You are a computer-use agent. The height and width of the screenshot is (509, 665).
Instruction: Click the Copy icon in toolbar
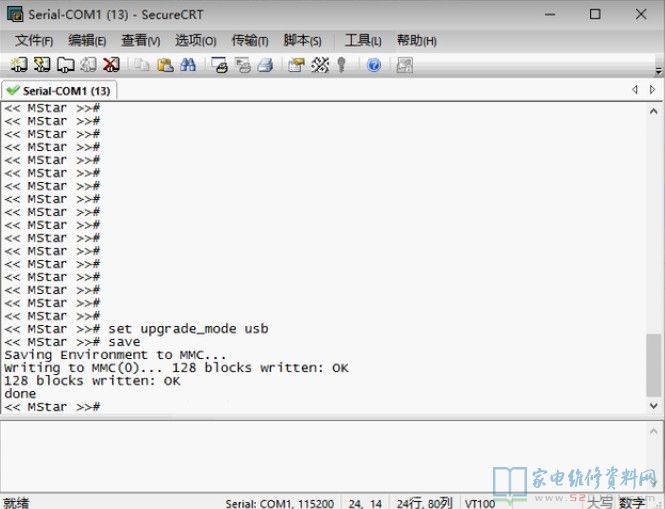click(x=142, y=65)
